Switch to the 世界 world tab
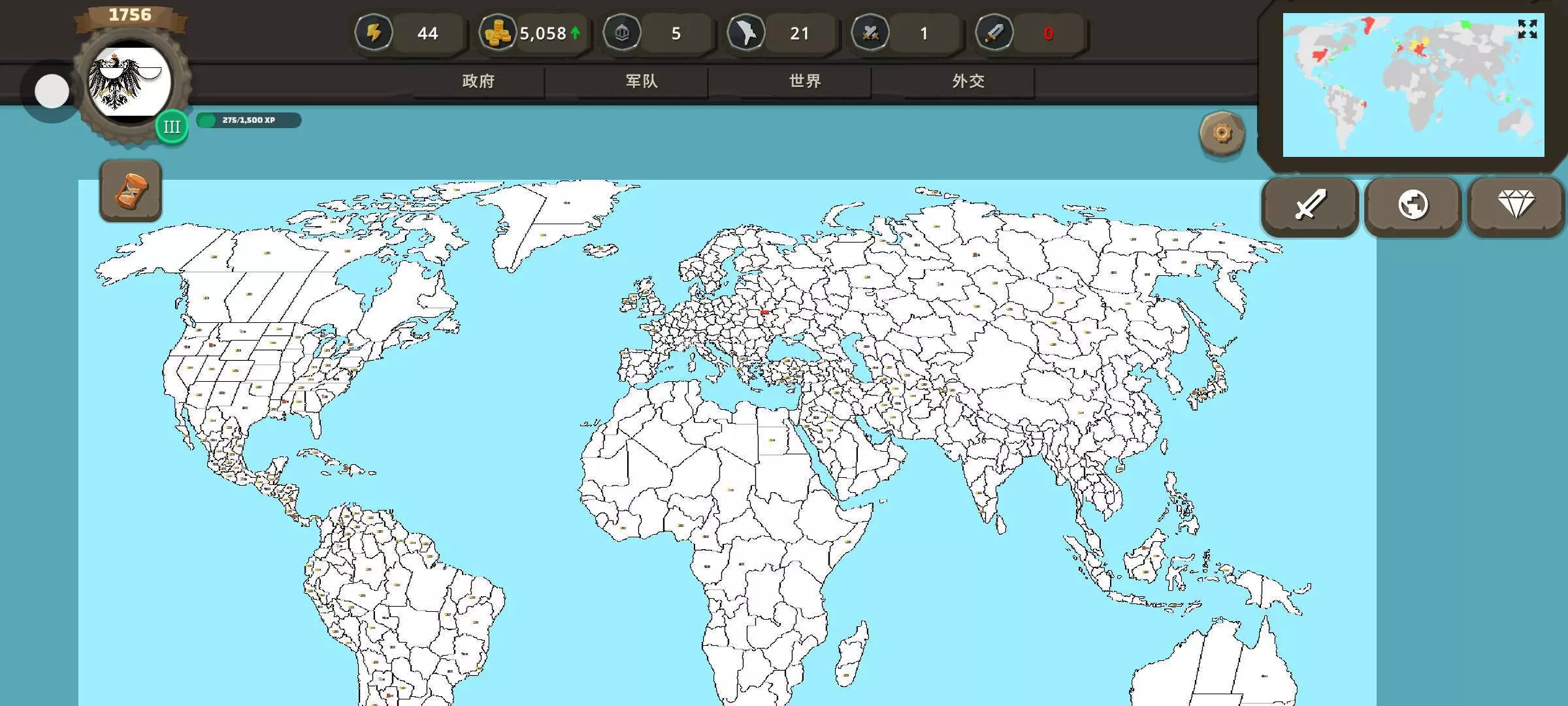This screenshot has width=1568, height=706. [805, 81]
